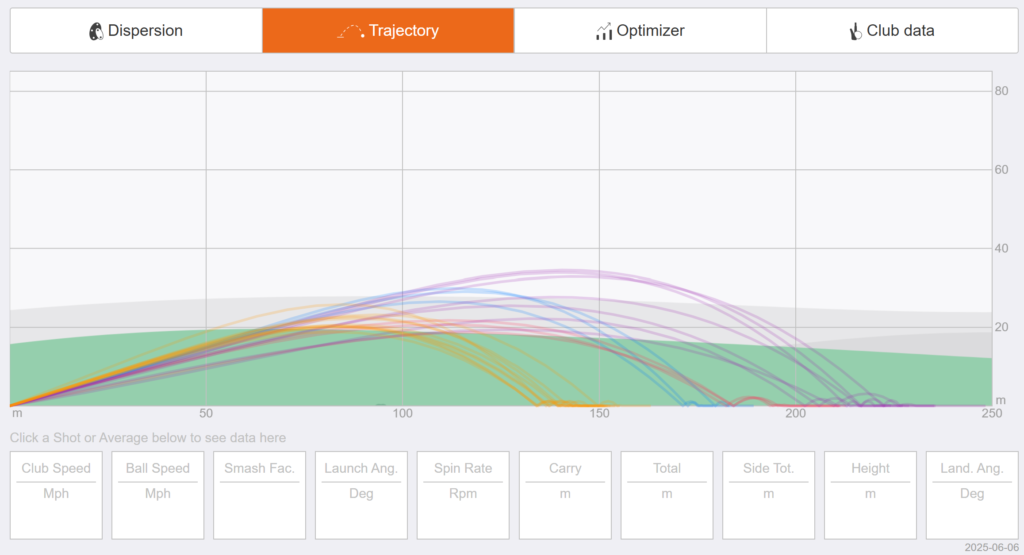
Task: Select the Launch Ang. data box
Action: (361, 495)
